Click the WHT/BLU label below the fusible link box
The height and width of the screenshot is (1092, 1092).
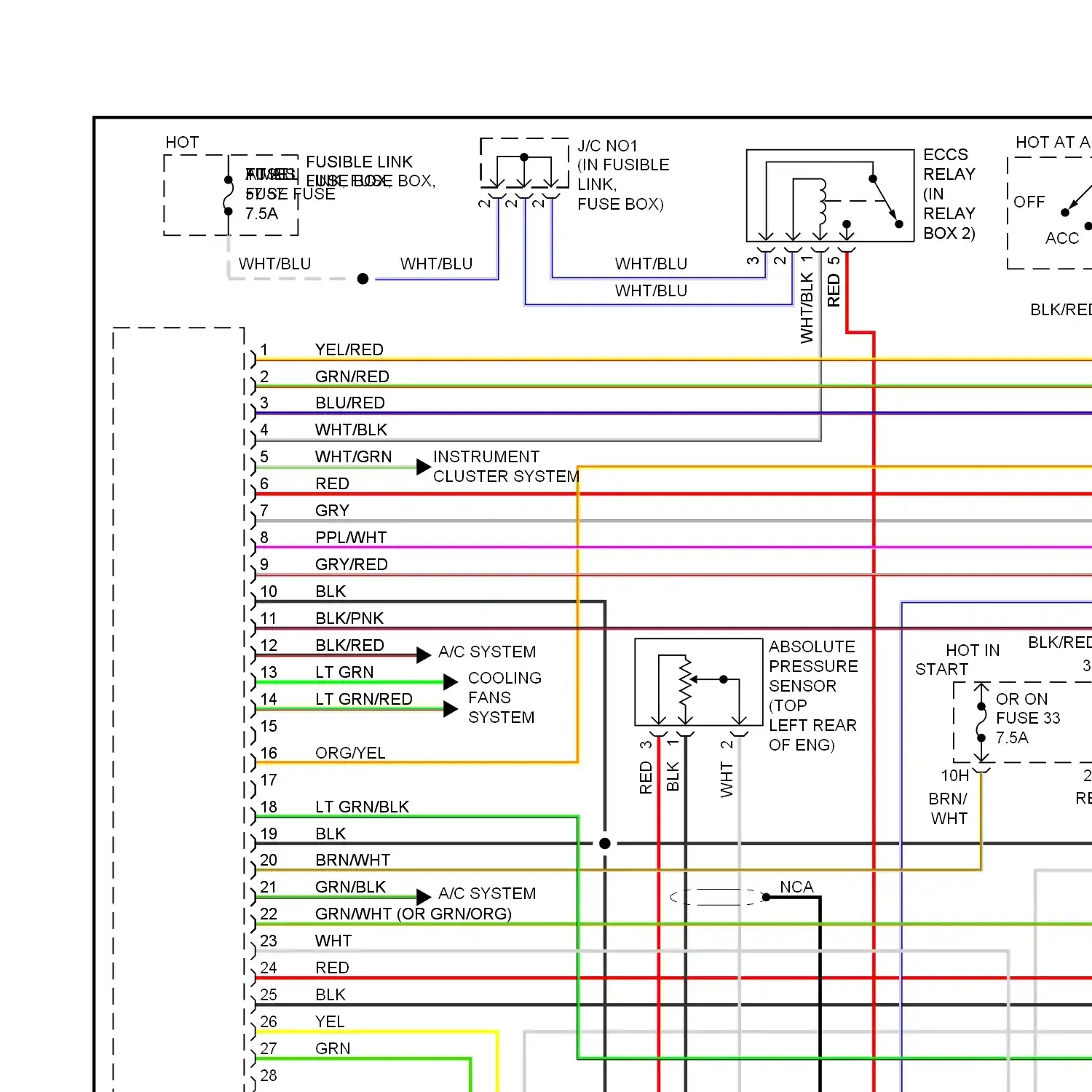click(274, 264)
